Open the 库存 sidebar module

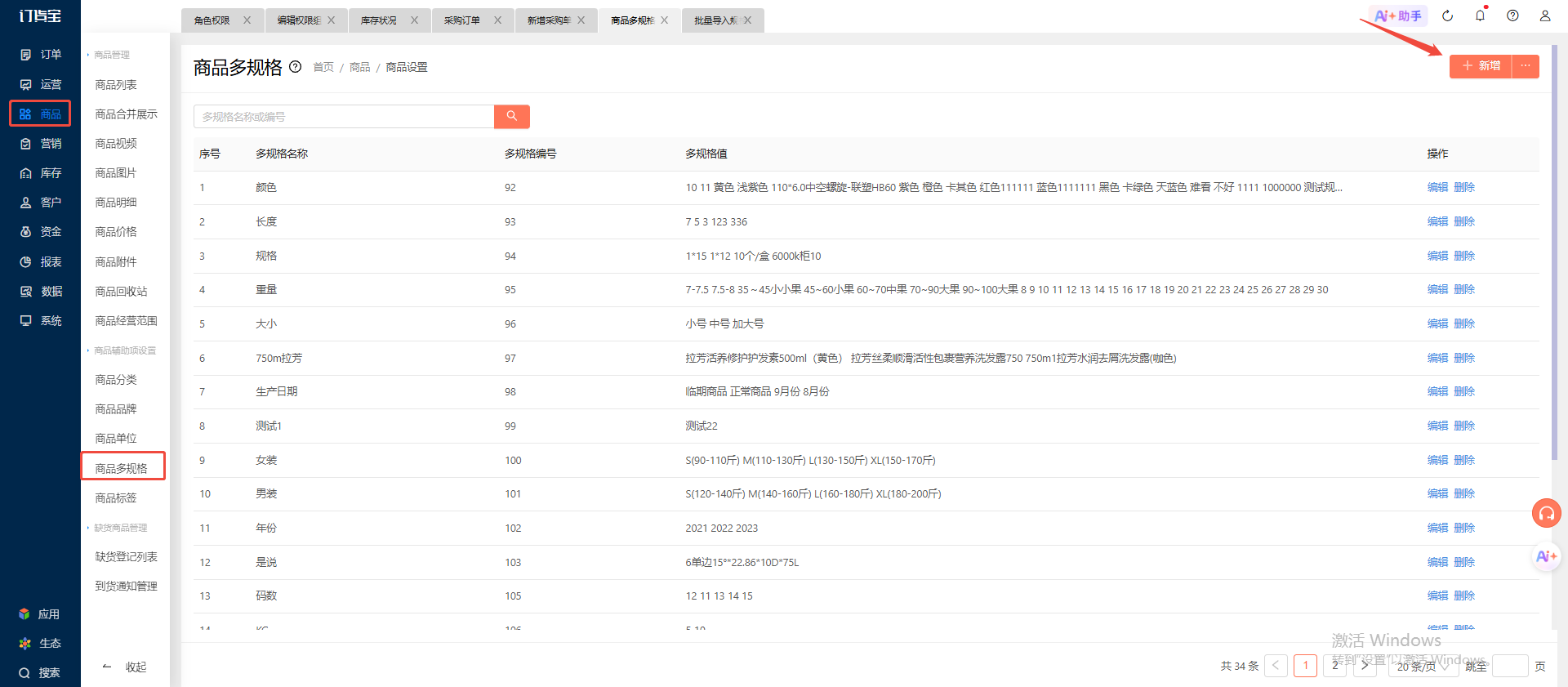[40, 173]
